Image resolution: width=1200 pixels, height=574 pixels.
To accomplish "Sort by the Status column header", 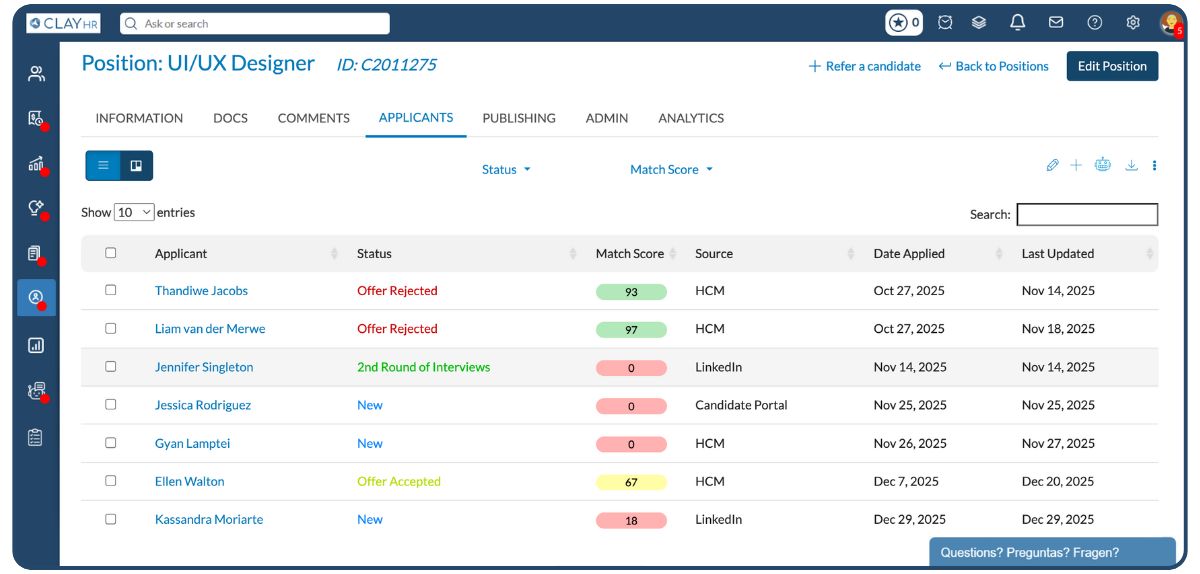I will pyautogui.click(x=467, y=254).
